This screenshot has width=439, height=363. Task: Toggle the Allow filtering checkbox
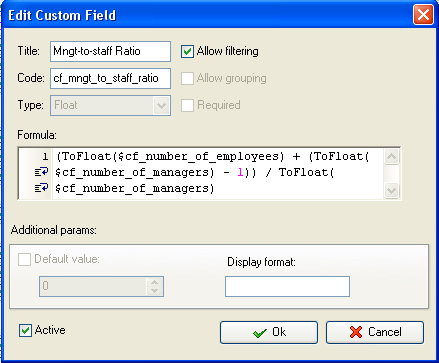tap(187, 52)
